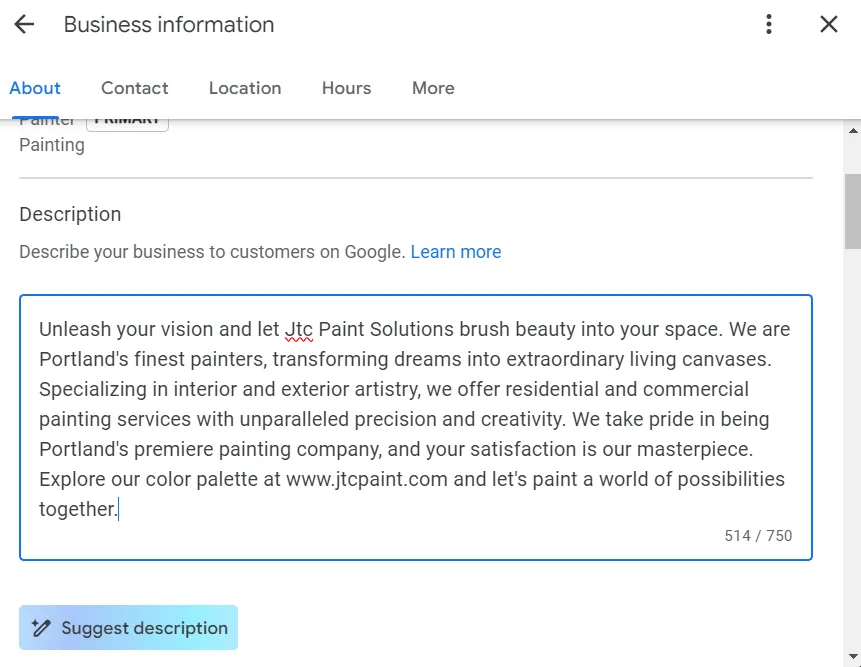861x667 pixels.
Task: Click the Business information title
Action: pyautogui.click(x=169, y=25)
